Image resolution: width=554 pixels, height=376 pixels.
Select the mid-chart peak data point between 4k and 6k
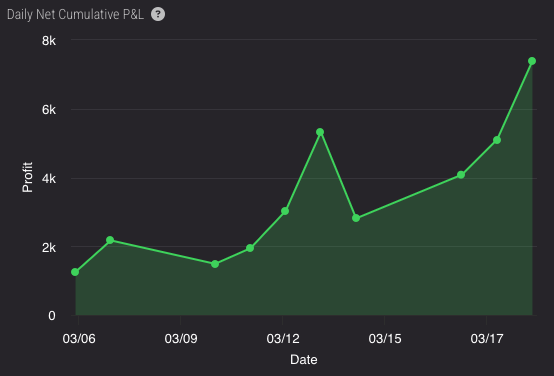pos(320,132)
